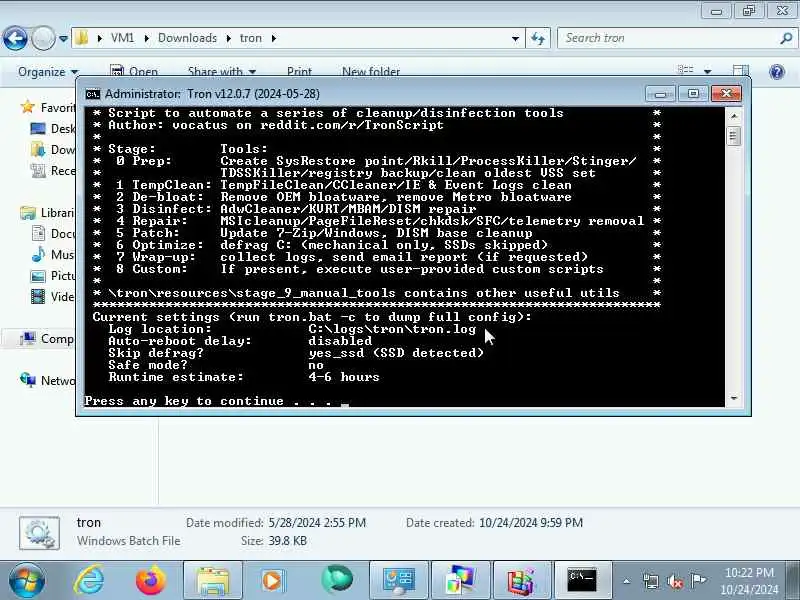Select Music library in navigation pane
Screen dimensions: 800x600
point(53,255)
